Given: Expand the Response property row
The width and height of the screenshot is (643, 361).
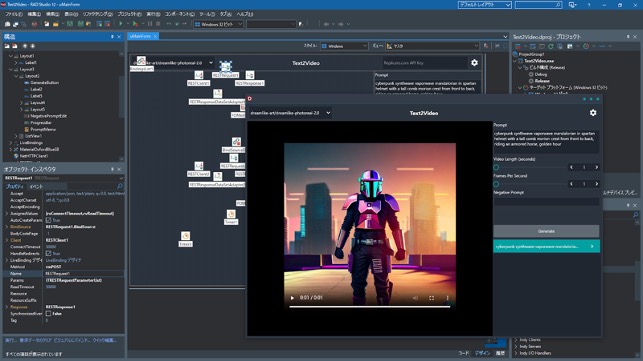Looking at the screenshot, I should tap(7, 307).
